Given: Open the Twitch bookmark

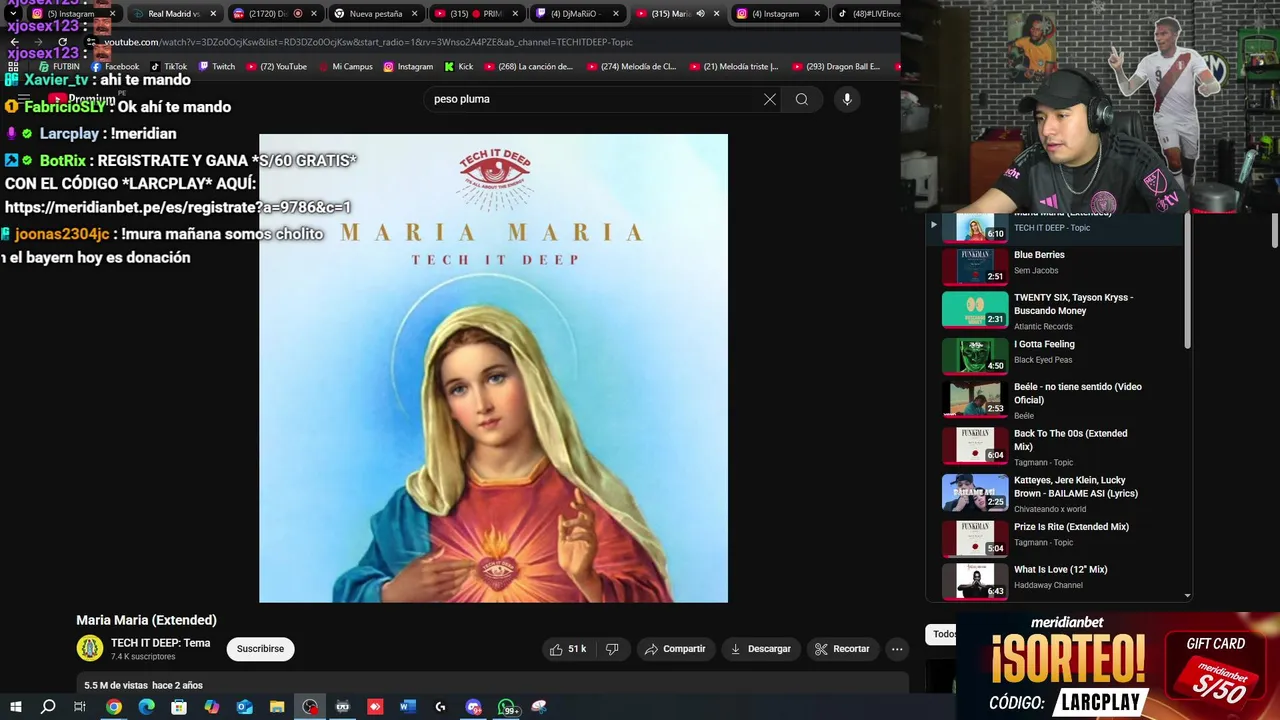Looking at the screenshot, I should 217,67.
